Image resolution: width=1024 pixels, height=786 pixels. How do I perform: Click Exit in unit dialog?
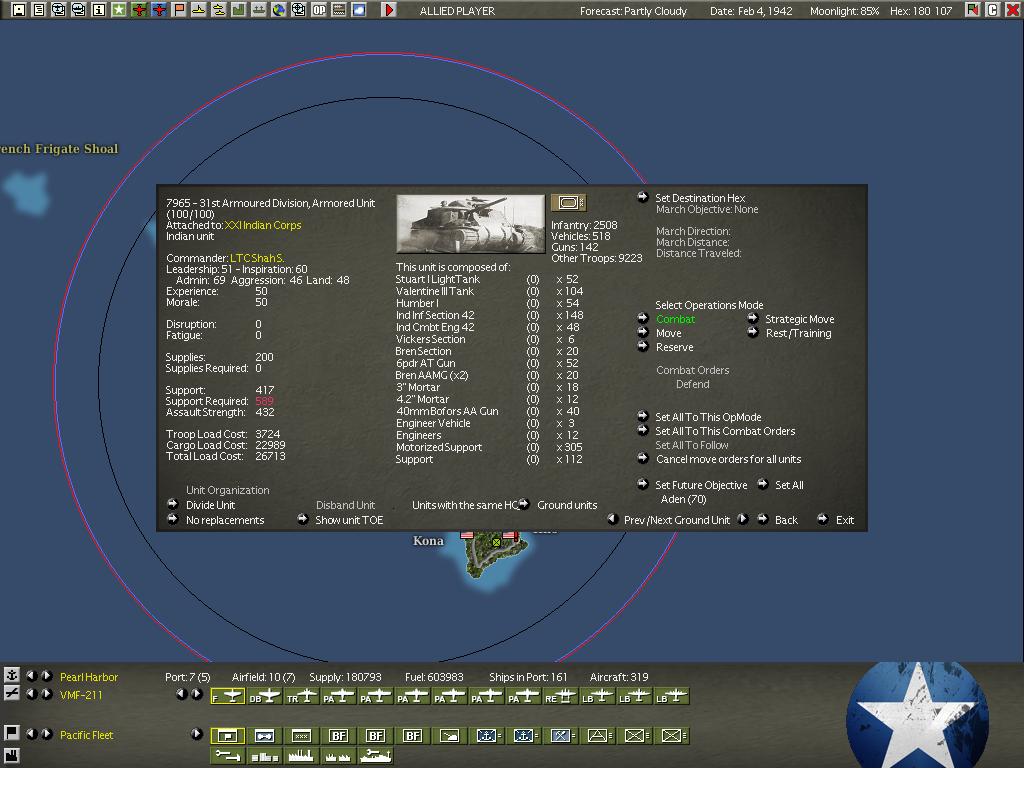click(x=844, y=520)
